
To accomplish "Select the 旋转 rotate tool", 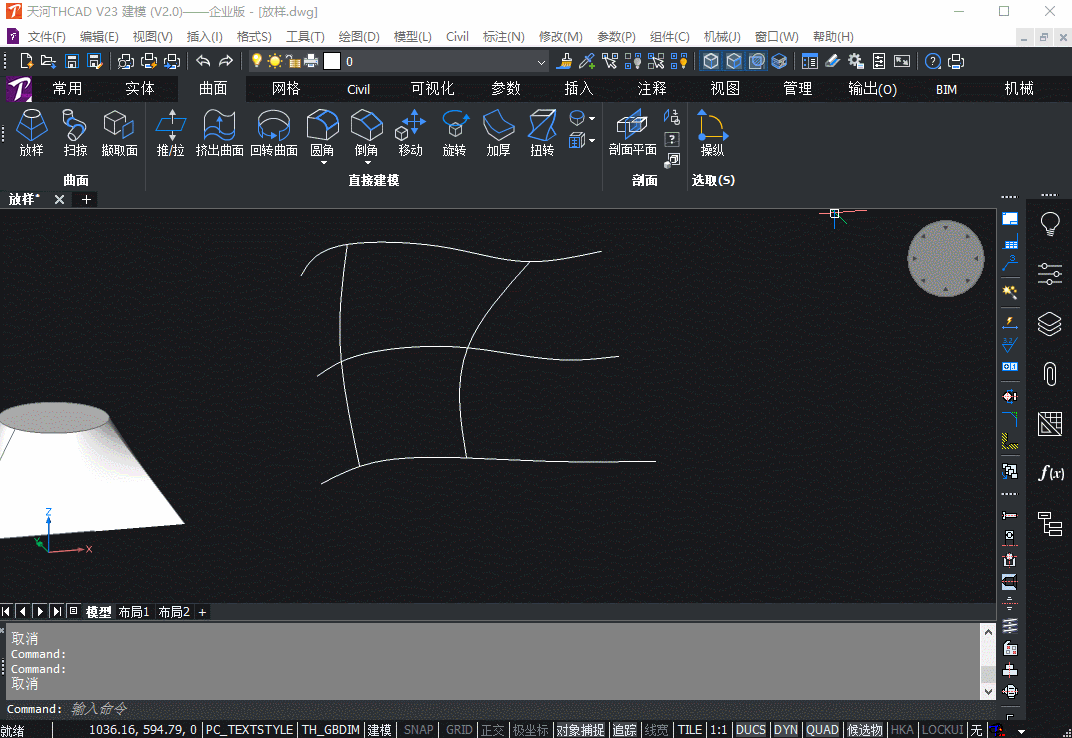I will coord(454,133).
